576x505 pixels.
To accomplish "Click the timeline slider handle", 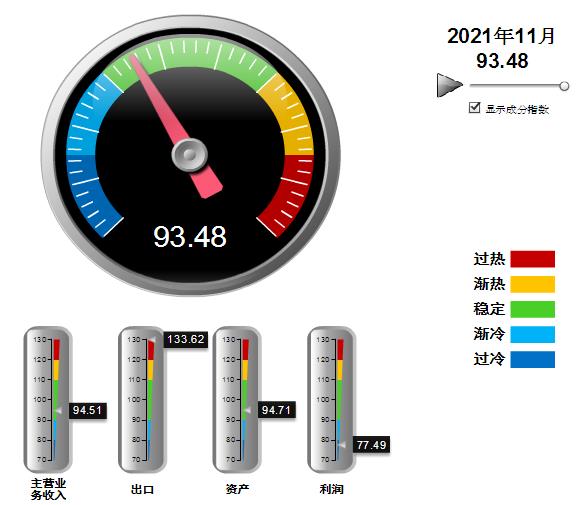I will pyautogui.click(x=564, y=86).
